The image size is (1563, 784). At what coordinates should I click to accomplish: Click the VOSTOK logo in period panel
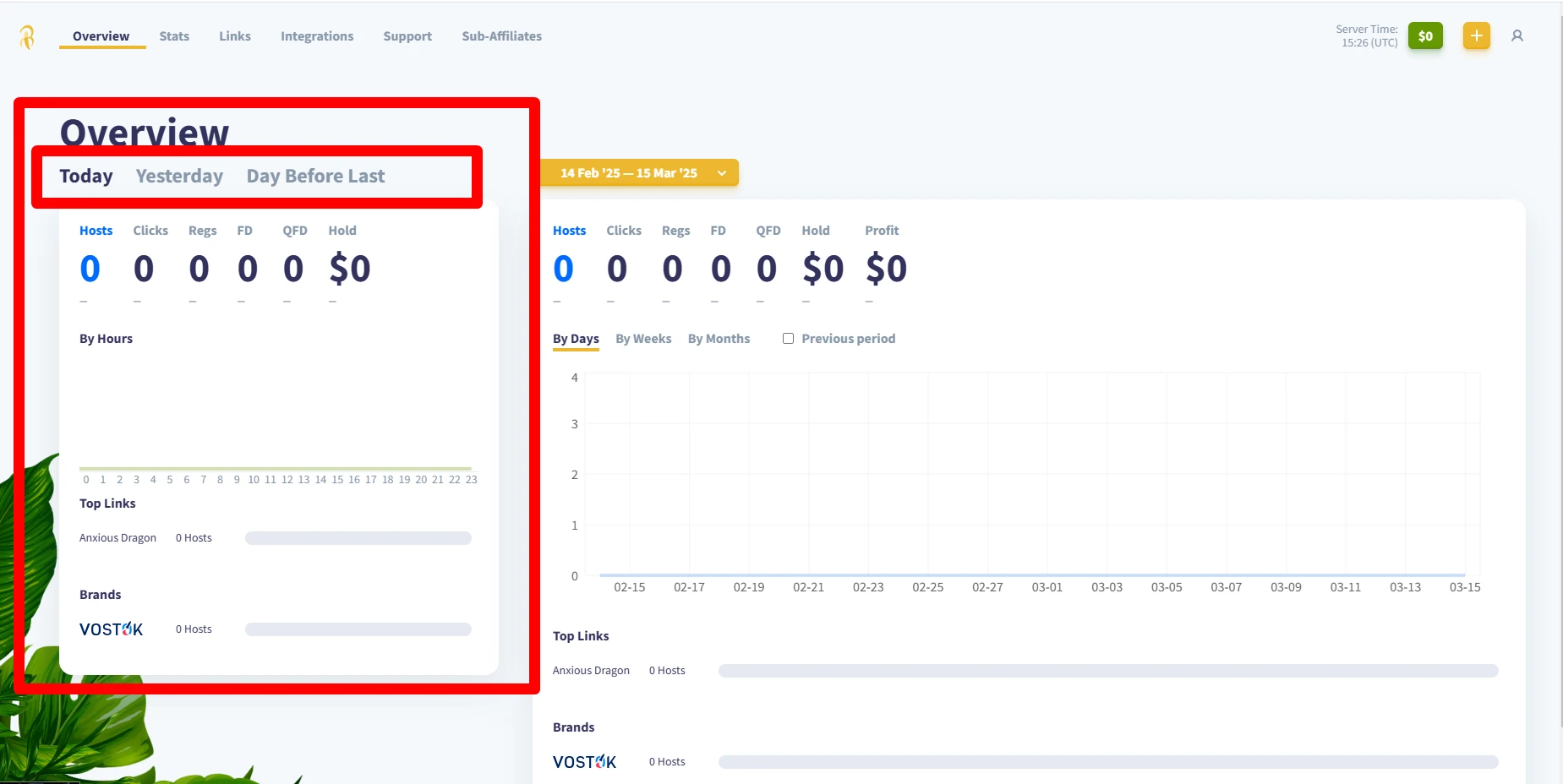pos(584,762)
